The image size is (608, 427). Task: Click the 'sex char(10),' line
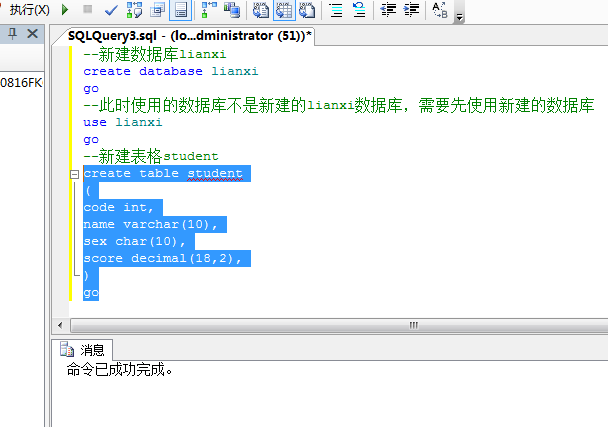135,242
